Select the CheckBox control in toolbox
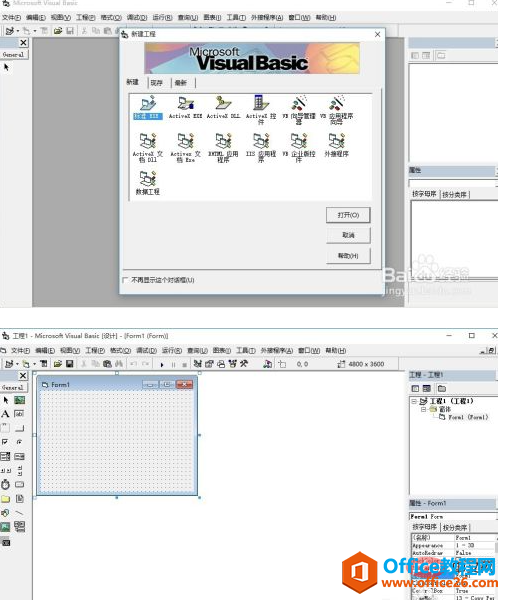 tap(5, 442)
